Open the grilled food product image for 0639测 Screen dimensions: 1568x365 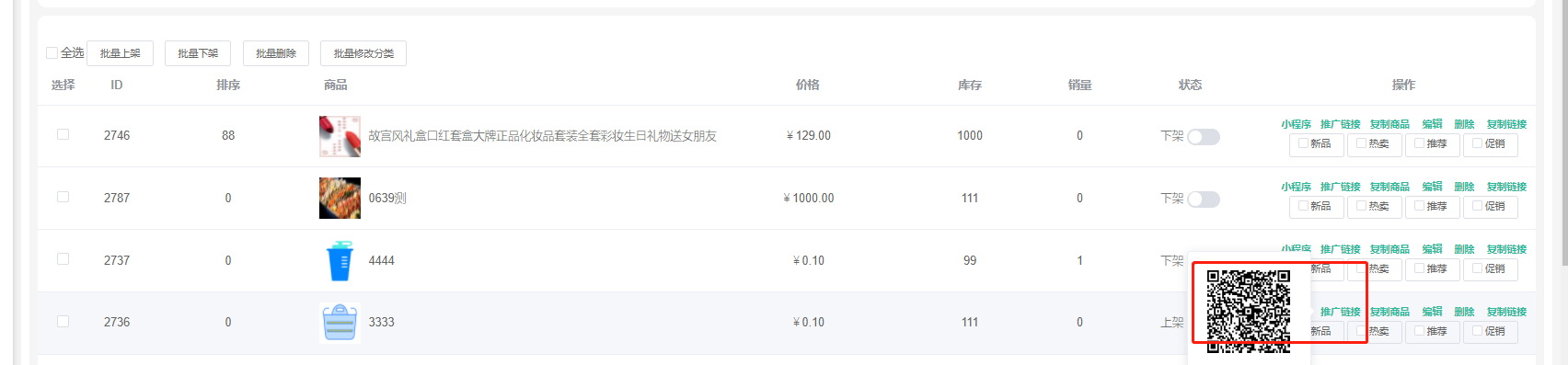pos(340,198)
